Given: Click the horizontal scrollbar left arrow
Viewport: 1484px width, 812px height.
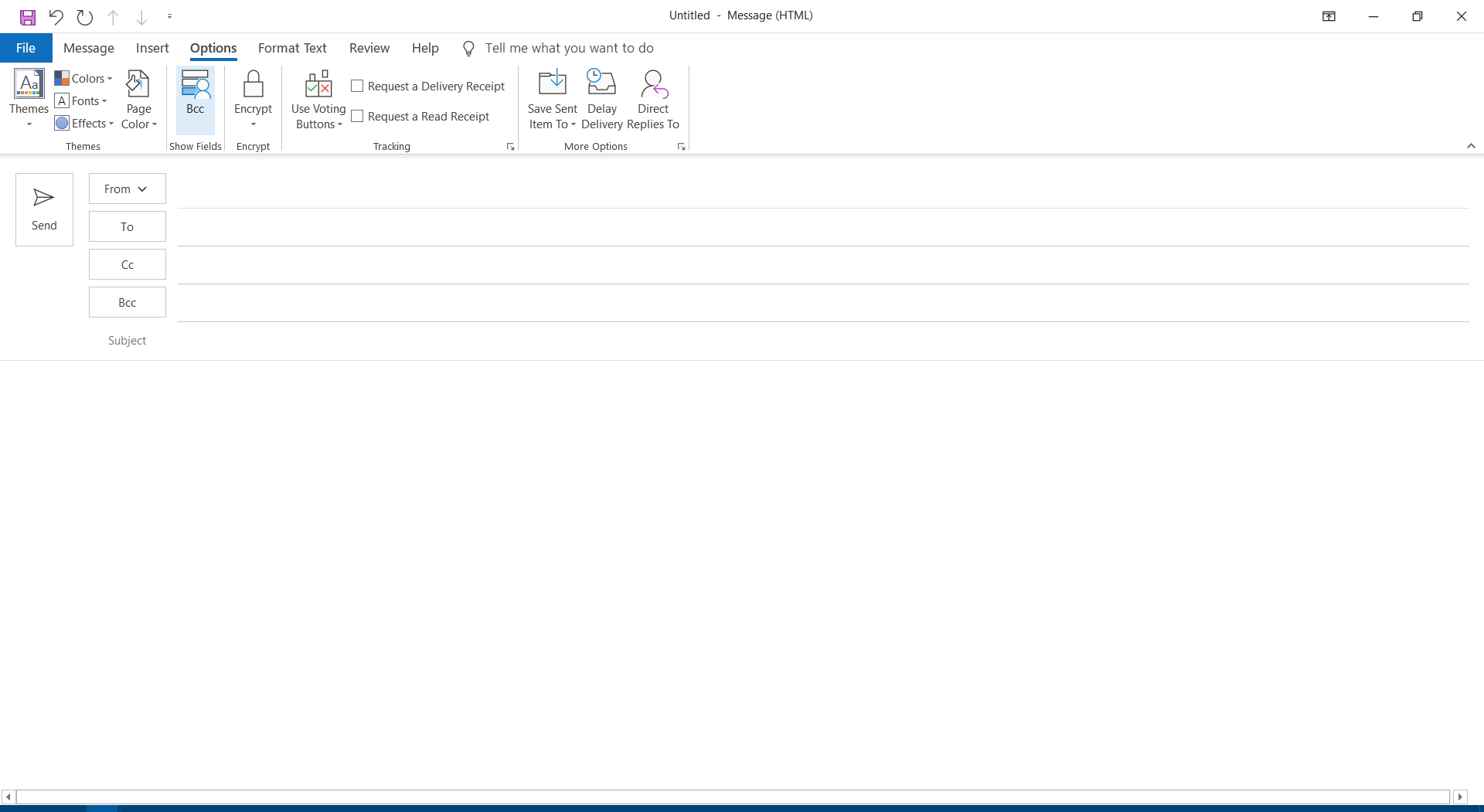Looking at the screenshot, I should (9, 797).
